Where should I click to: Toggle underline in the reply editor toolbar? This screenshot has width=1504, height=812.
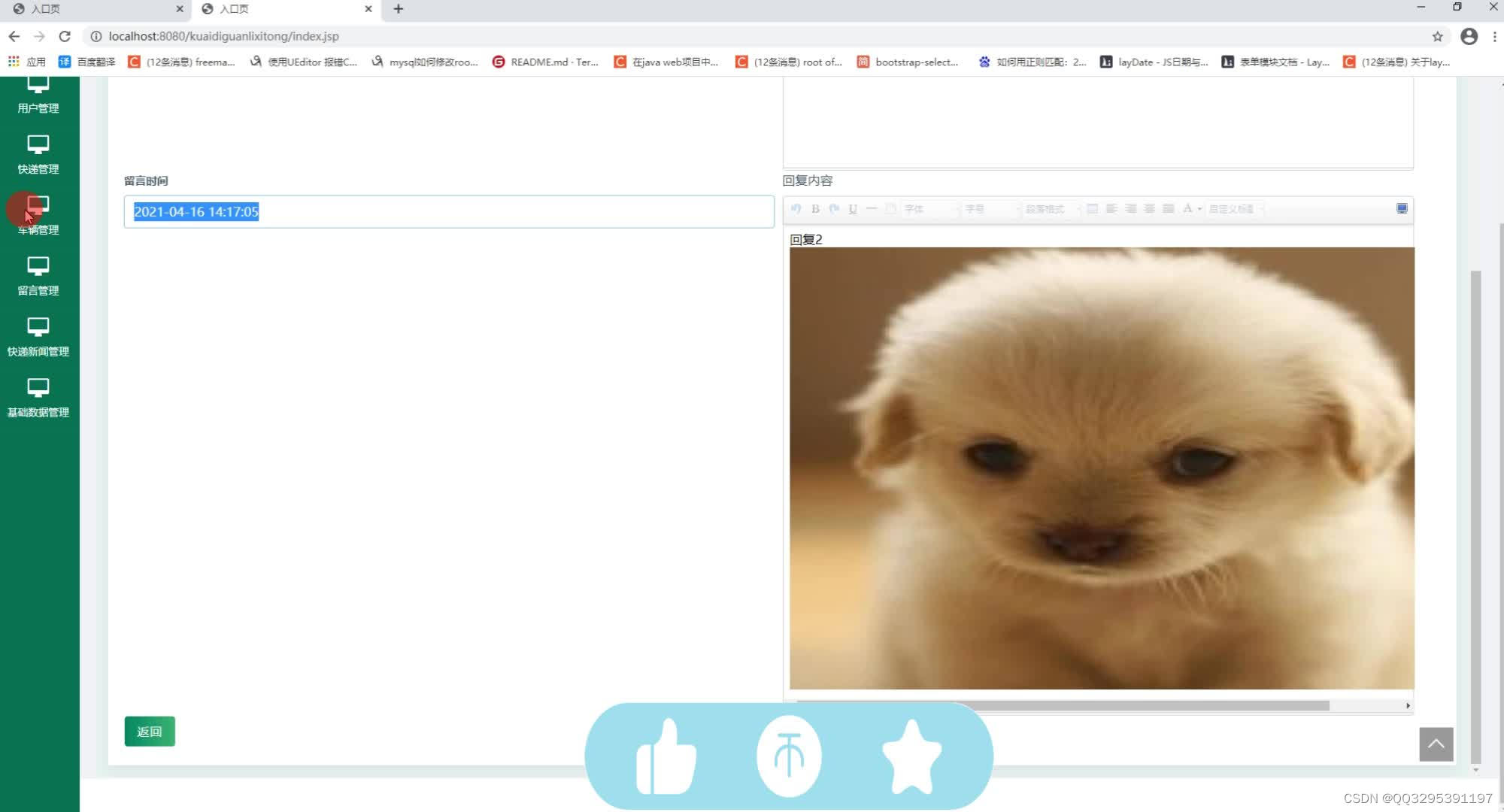[853, 209]
